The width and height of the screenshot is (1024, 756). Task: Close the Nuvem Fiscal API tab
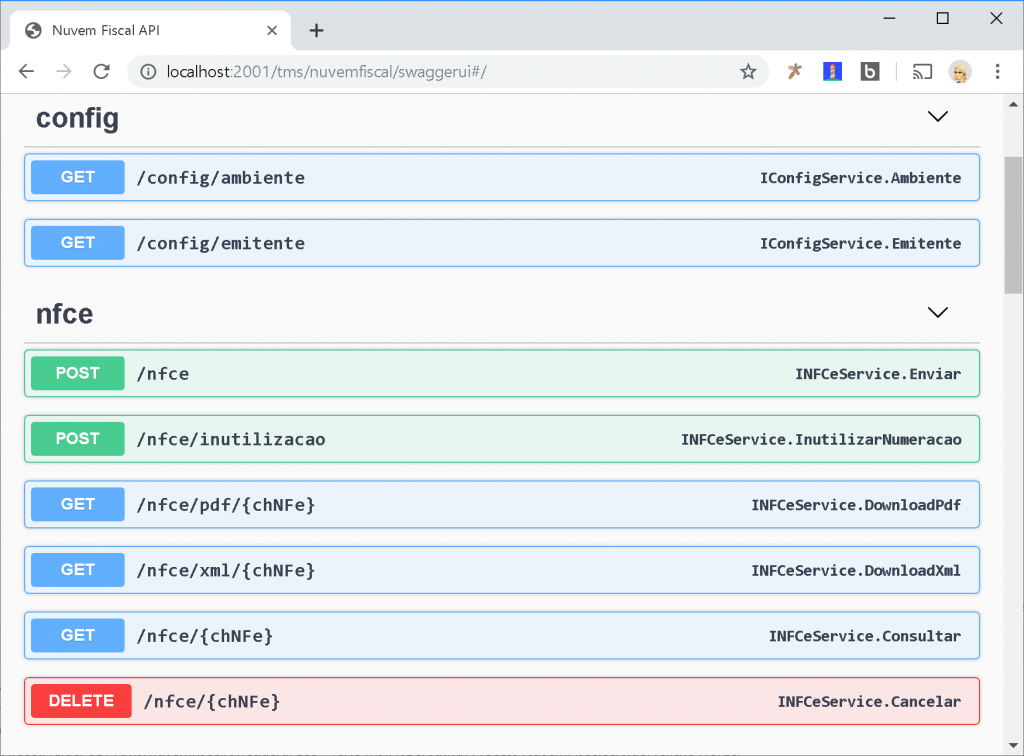point(272,30)
